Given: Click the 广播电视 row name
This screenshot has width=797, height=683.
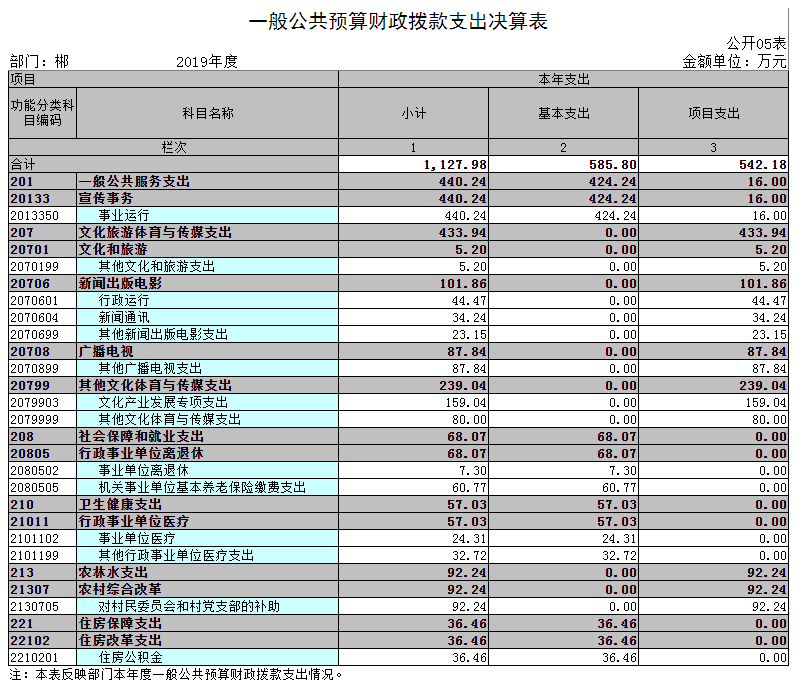Looking at the screenshot, I should [106, 351].
